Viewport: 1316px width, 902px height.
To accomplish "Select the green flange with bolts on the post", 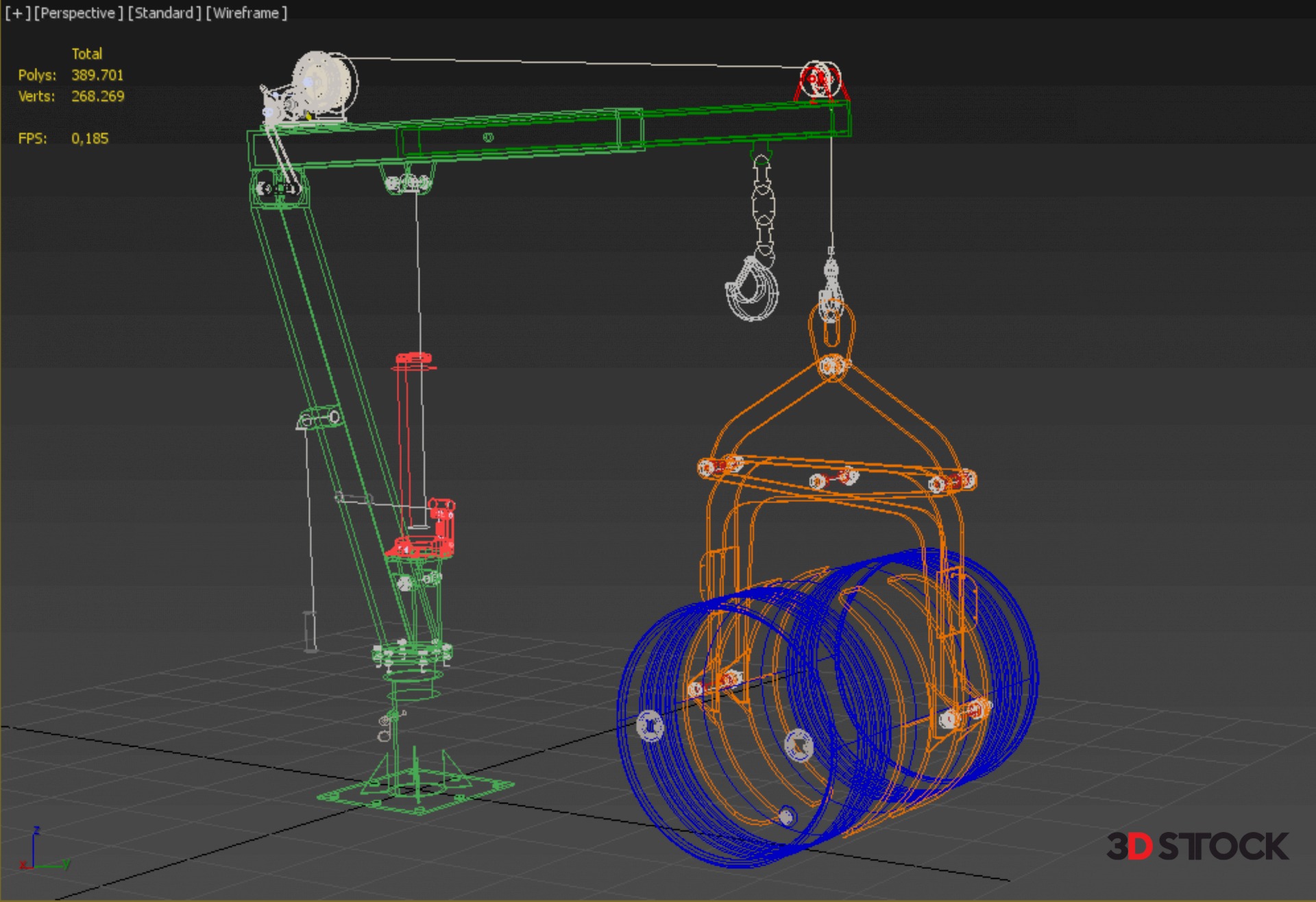I will pyautogui.click(x=411, y=655).
